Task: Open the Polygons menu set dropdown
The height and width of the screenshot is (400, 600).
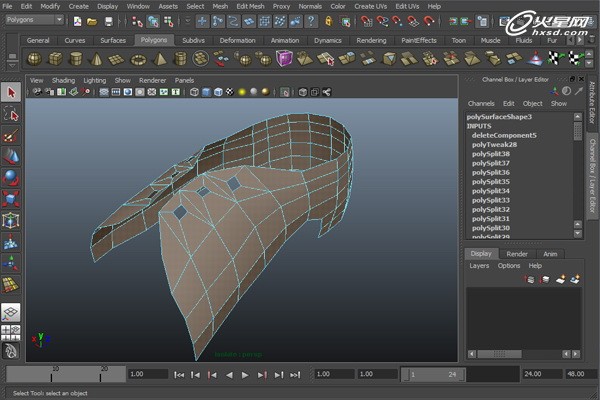Action: (x=35, y=20)
